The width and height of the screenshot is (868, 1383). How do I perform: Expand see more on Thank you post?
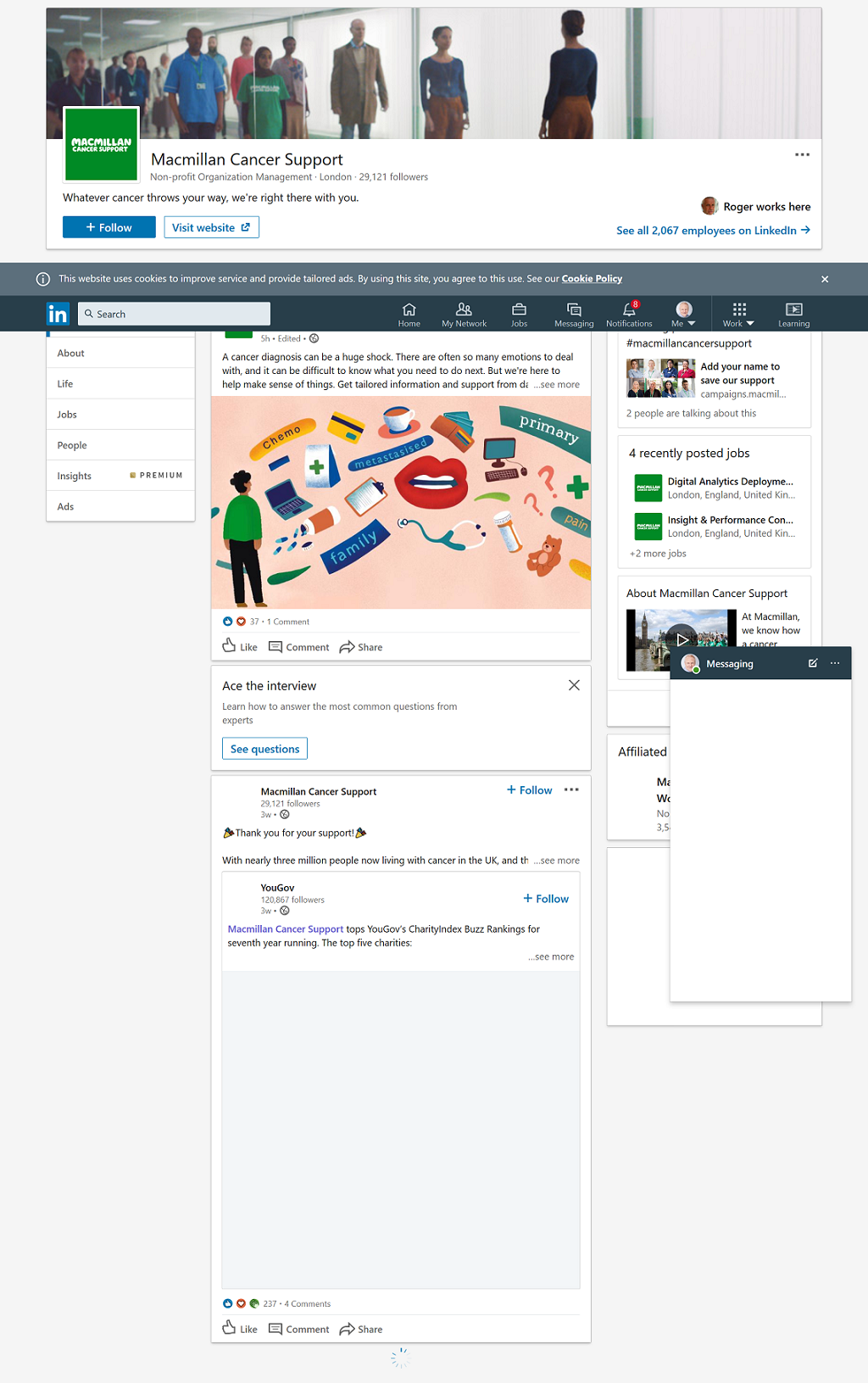tap(557, 861)
